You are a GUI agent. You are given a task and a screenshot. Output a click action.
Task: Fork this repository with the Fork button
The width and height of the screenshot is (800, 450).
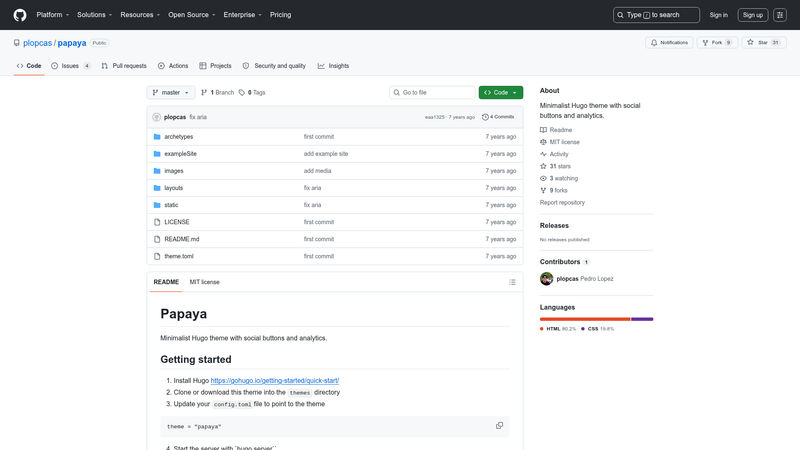[x=717, y=43]
